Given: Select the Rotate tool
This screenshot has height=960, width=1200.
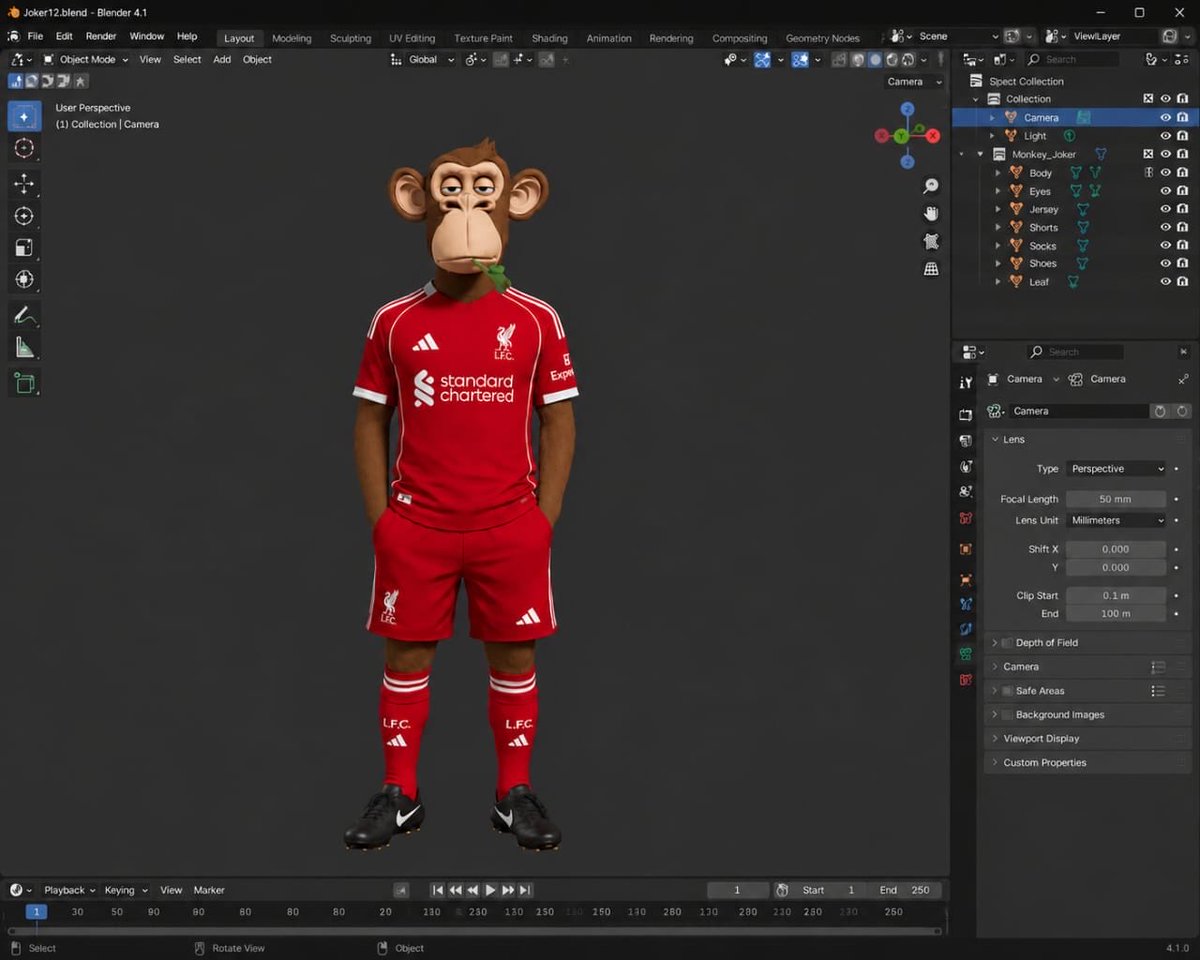Looking at the screenshot, I should coord(24,216).
